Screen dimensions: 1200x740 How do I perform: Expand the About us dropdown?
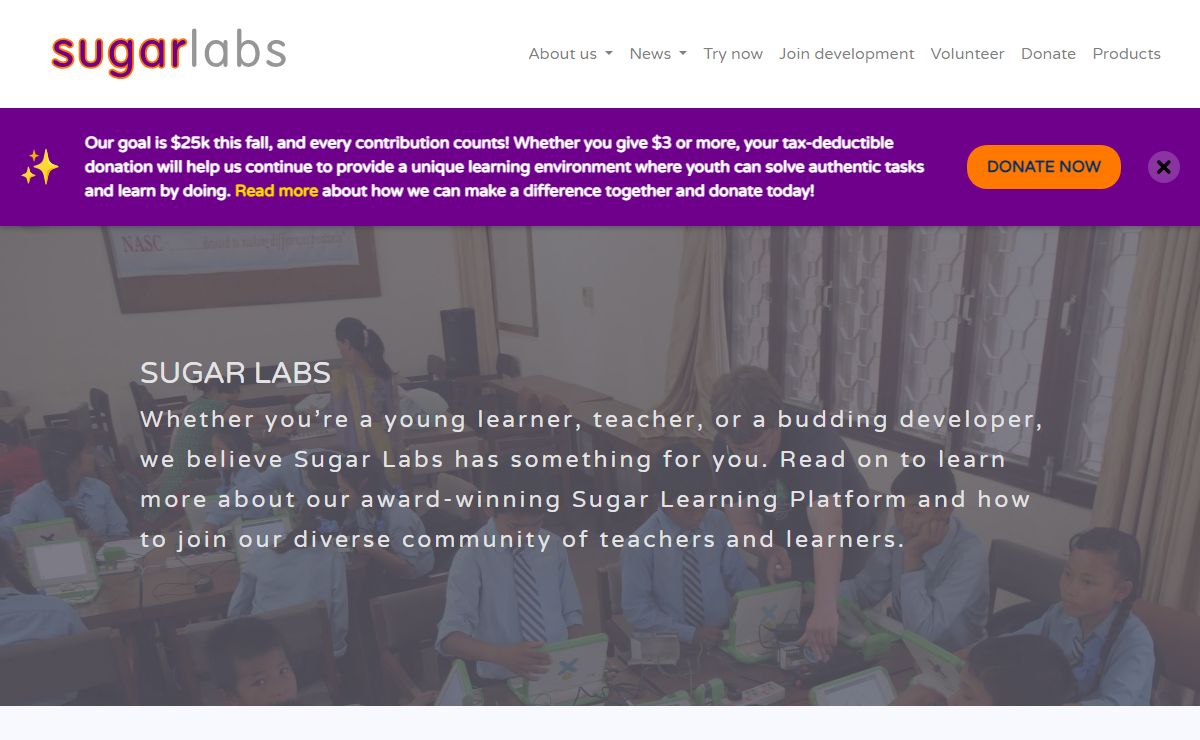coord(570,54)
